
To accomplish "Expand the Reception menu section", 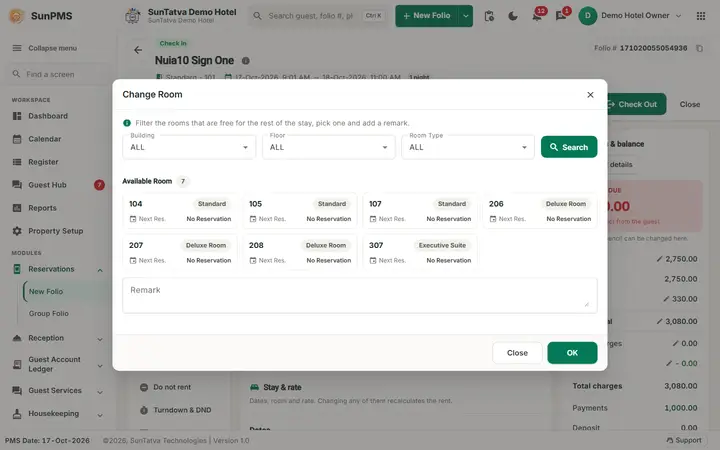I will point(100,339).
